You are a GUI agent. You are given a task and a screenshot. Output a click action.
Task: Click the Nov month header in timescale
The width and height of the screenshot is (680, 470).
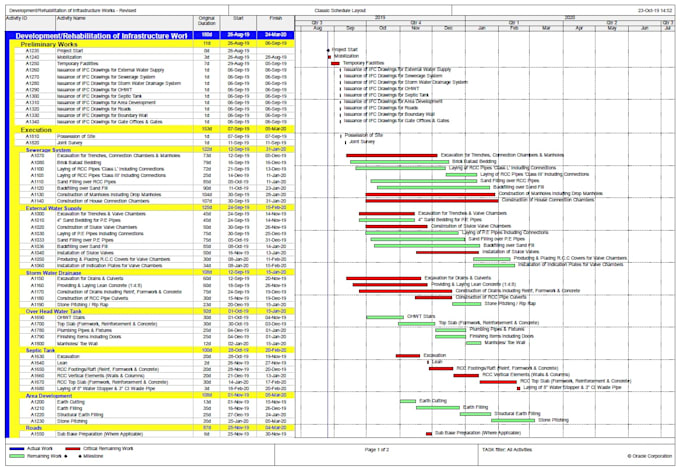[x=415, y=28]
